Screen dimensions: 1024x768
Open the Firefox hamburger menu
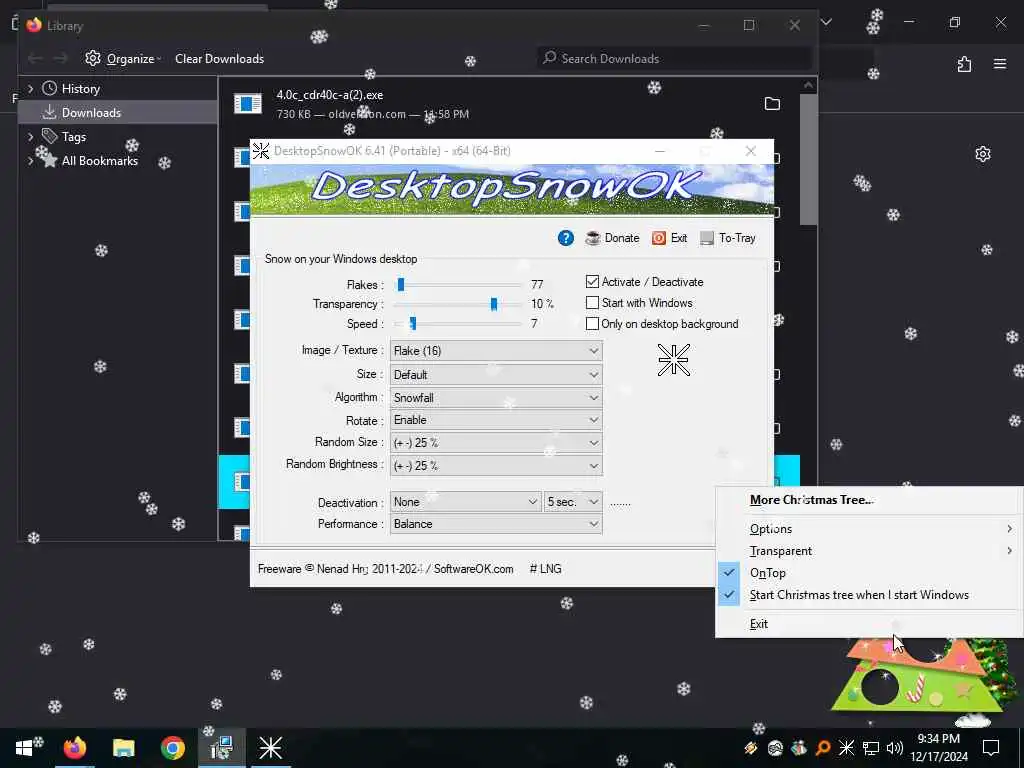[1000, 64]
